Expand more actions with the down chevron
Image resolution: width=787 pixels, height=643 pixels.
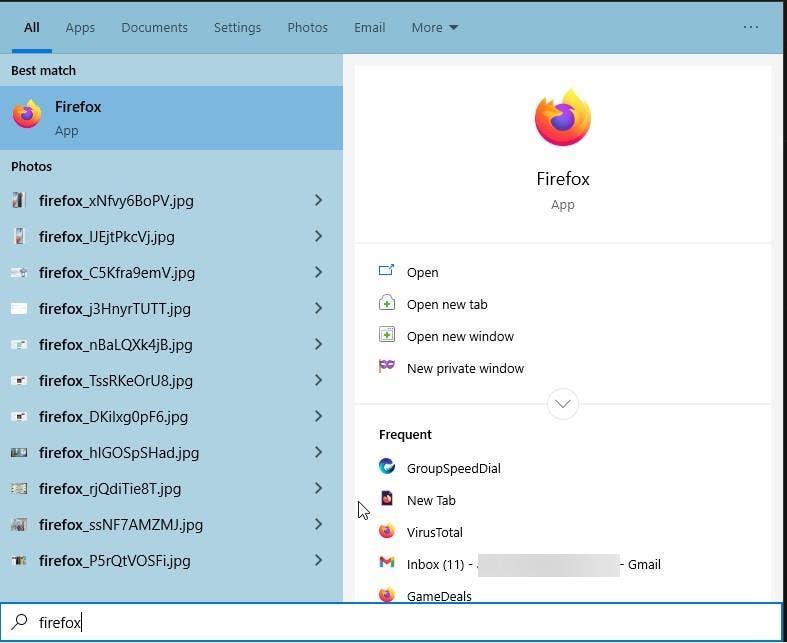562,404
